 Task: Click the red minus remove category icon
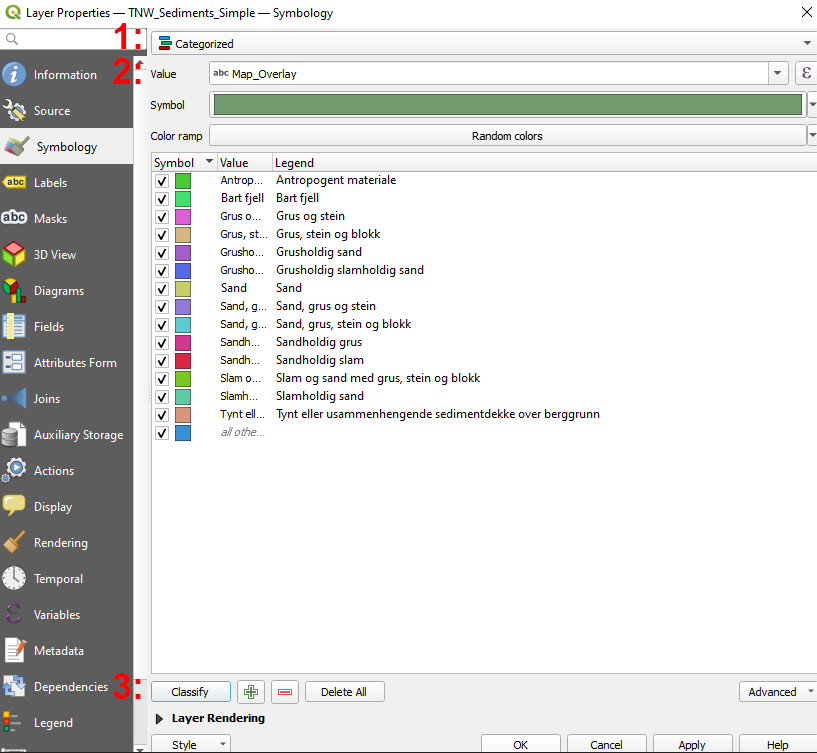(x=284, y=692)
